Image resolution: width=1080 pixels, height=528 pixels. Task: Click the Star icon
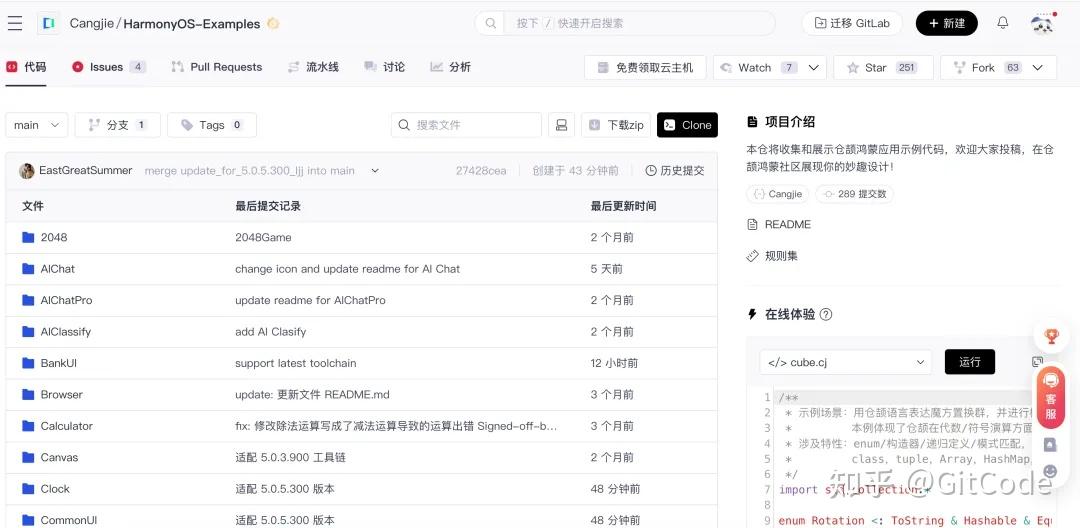853,67
